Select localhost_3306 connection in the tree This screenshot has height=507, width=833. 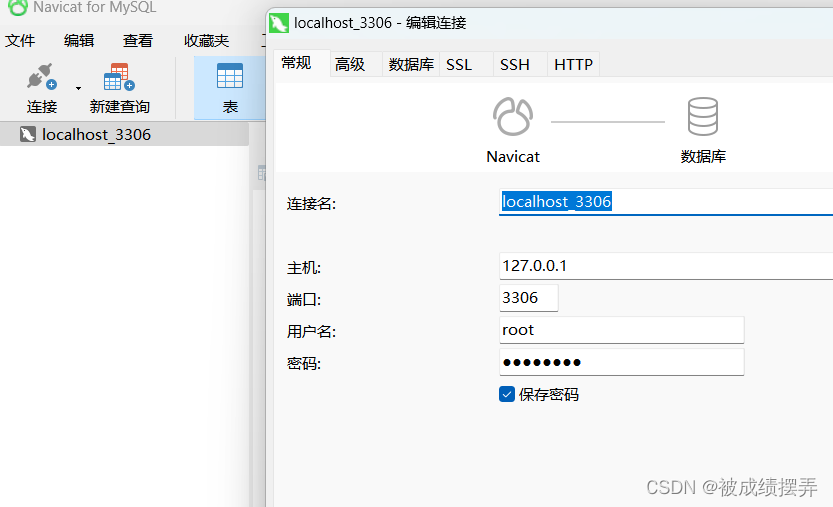coord(124,134)
